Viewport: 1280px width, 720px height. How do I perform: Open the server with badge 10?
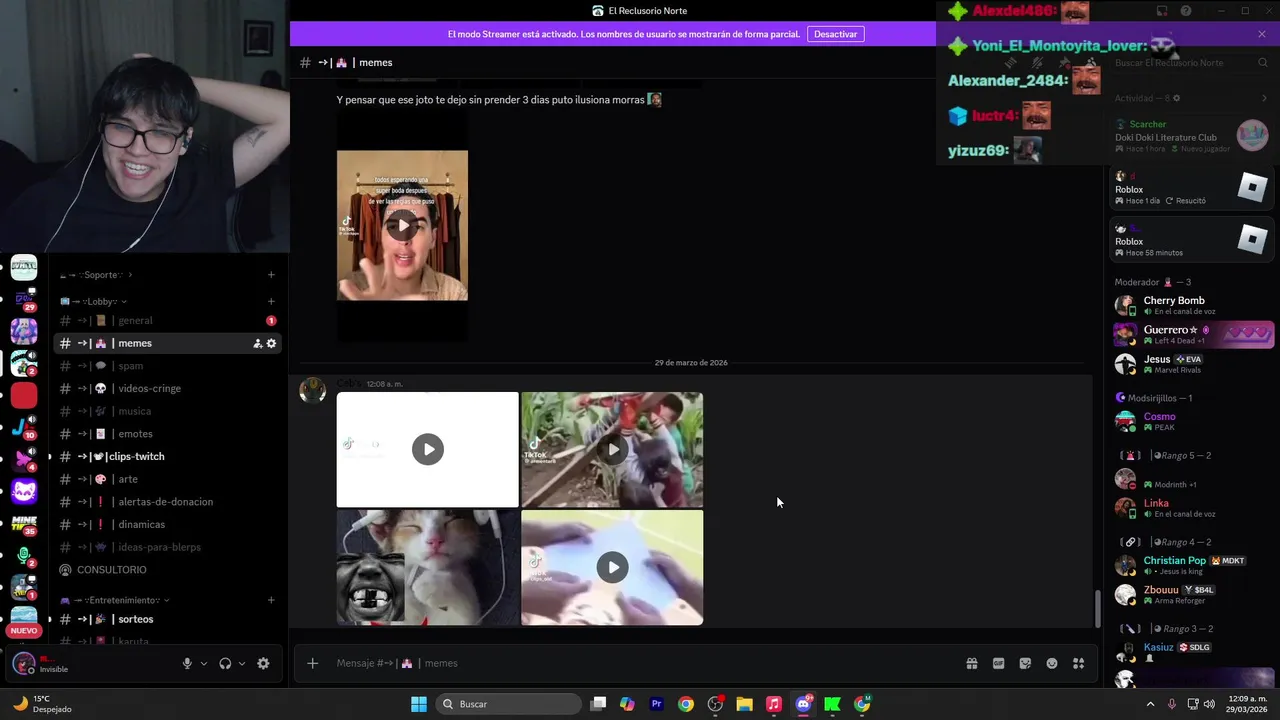[24, 427]
